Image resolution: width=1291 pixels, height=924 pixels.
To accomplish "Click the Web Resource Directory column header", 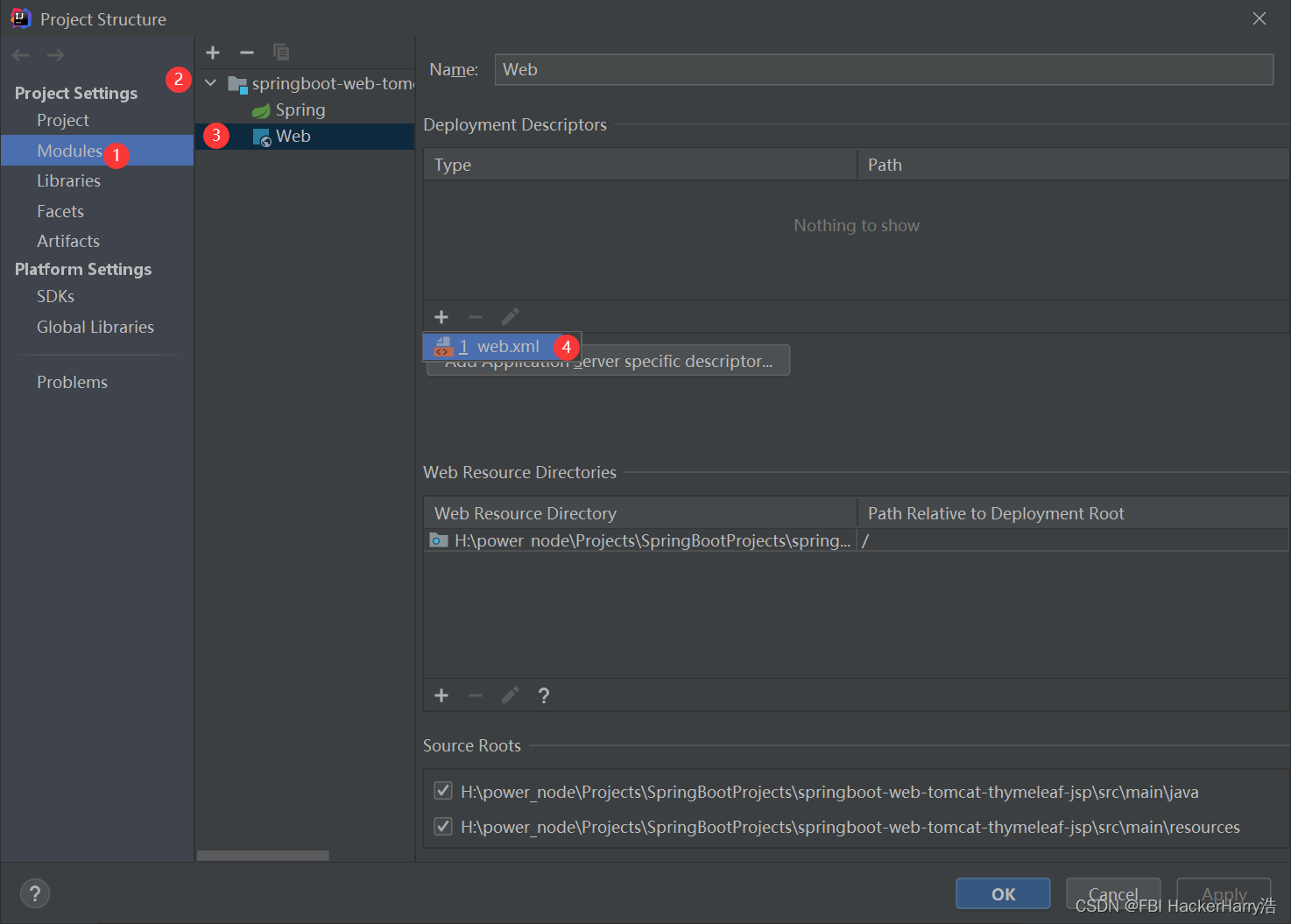I will 640,513.
